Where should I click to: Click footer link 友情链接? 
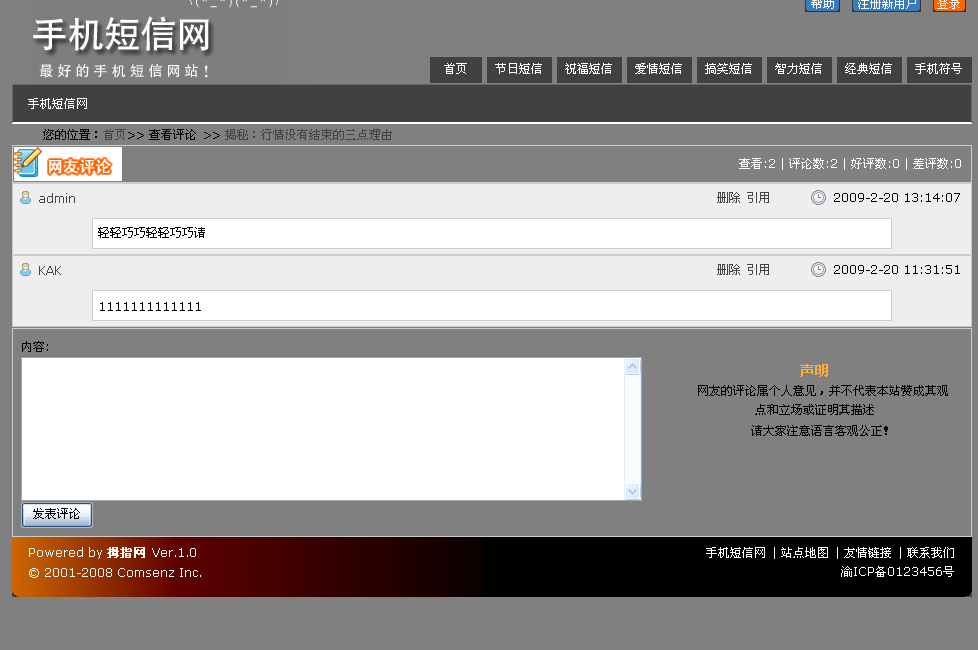[868, 553]
